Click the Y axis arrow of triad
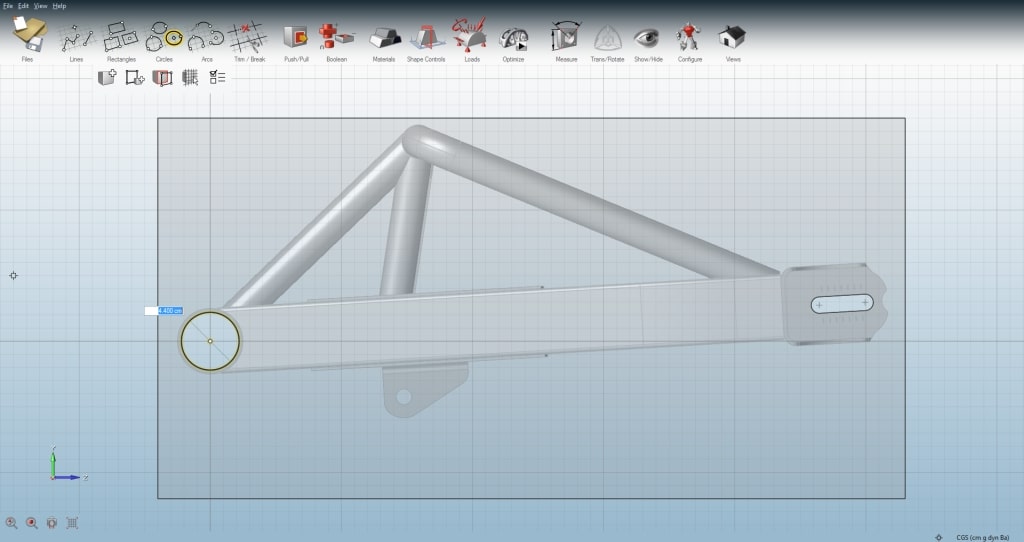 (x=53, y=462)
